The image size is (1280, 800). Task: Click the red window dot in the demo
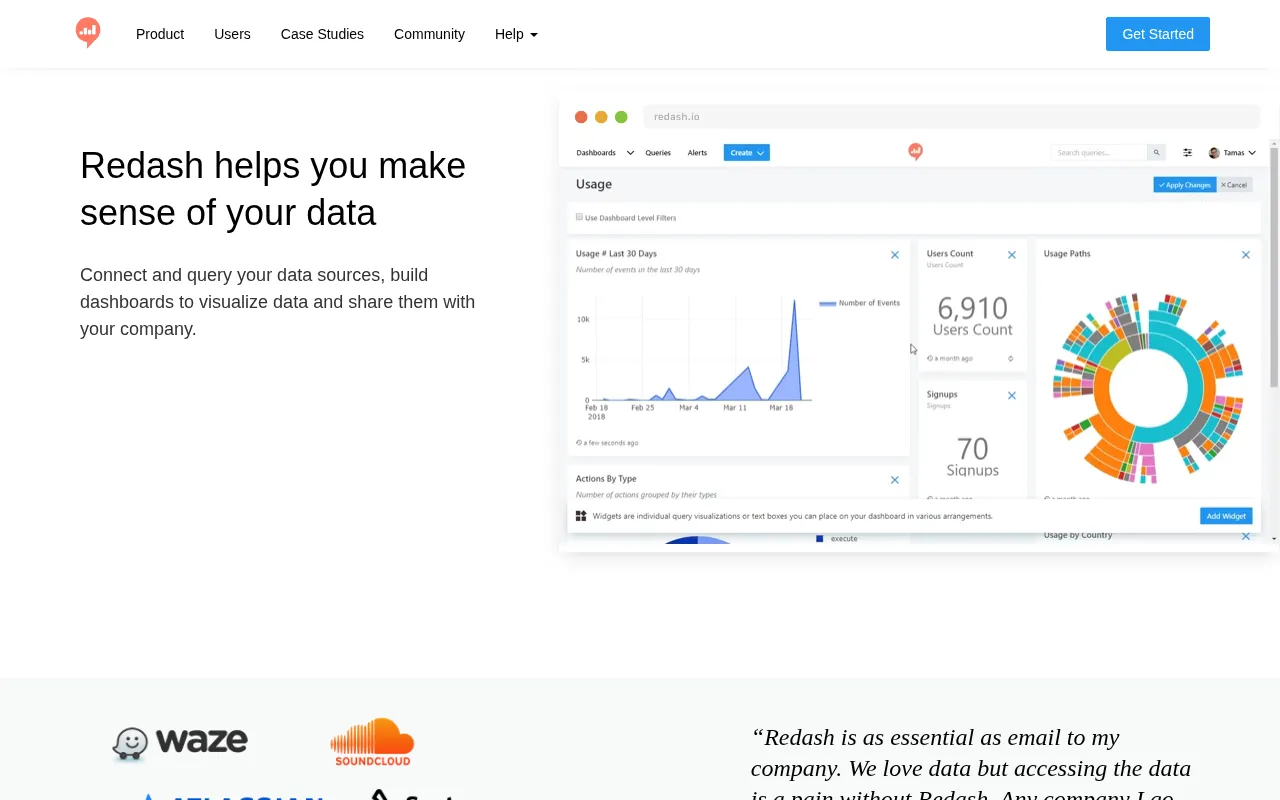coord(581,117)
